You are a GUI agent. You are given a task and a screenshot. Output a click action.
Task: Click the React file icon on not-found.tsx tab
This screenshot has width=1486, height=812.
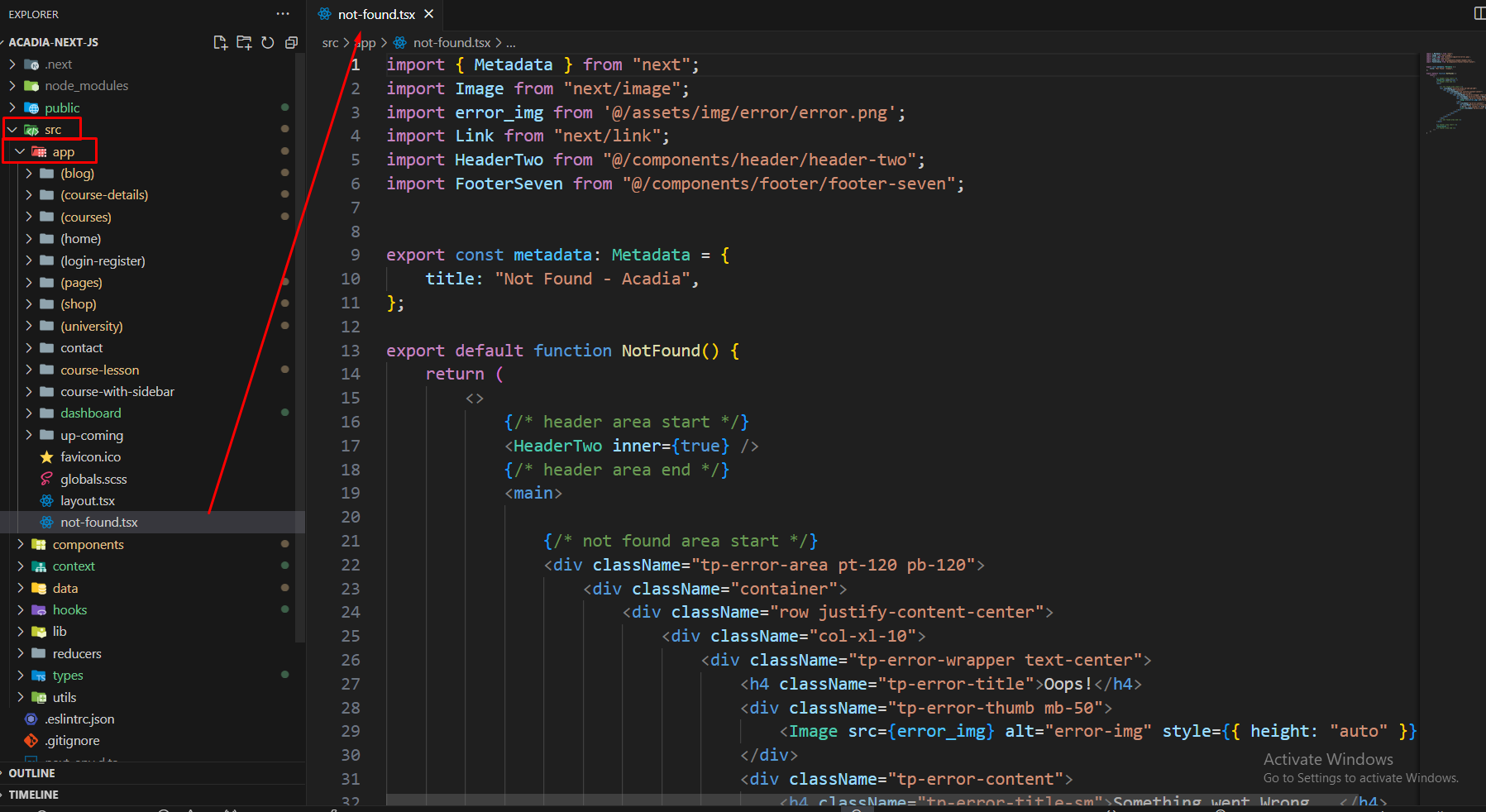(x=325, y=14)
